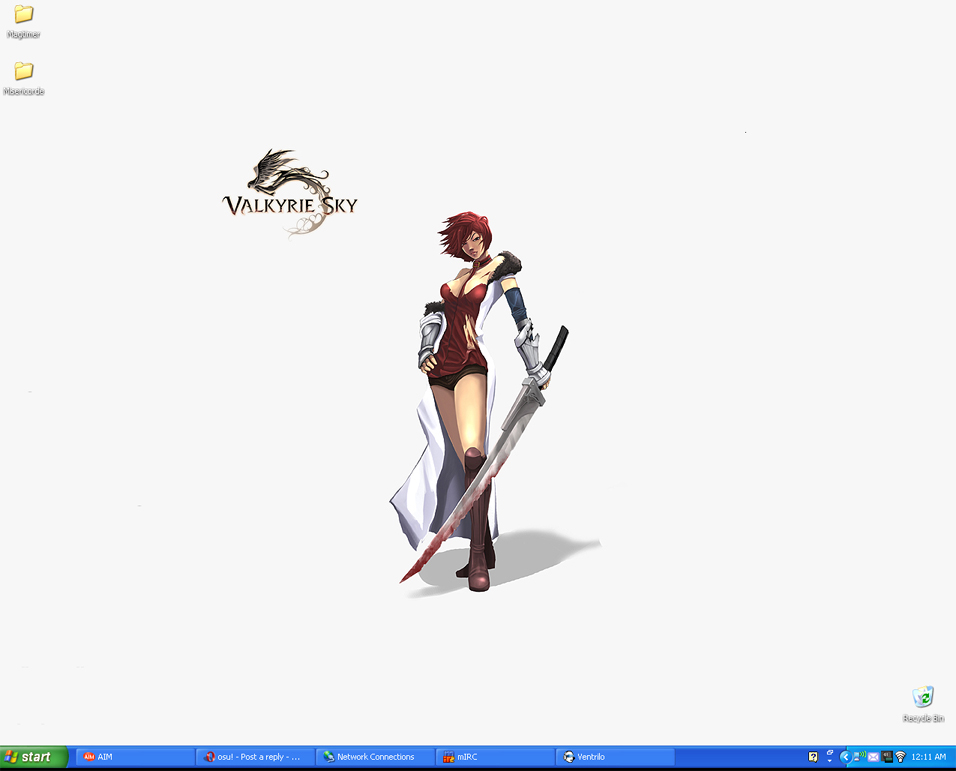Switch to the AIM taskbar window
The image size is (956, 771).
pos(135,757)
